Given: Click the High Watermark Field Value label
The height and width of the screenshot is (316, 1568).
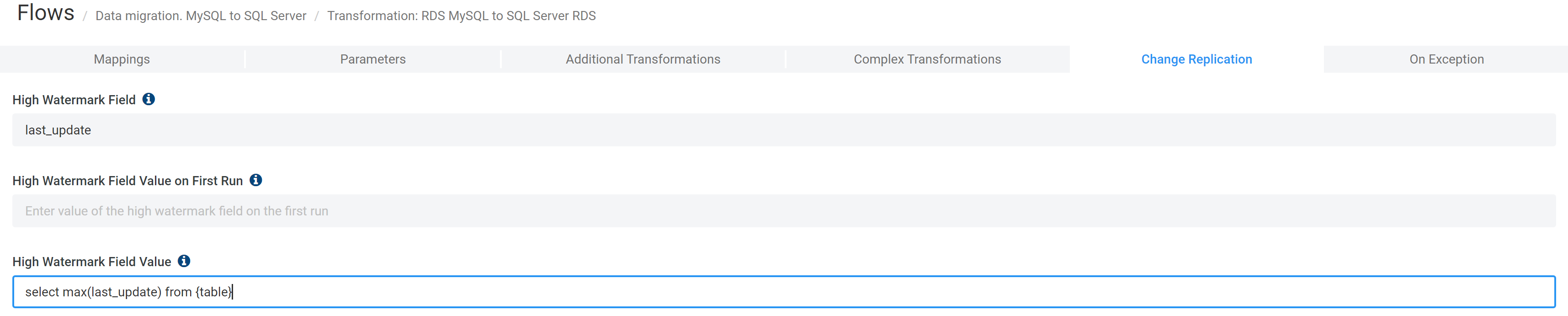Looking at the screenshot, I should [x=91, y=262].
